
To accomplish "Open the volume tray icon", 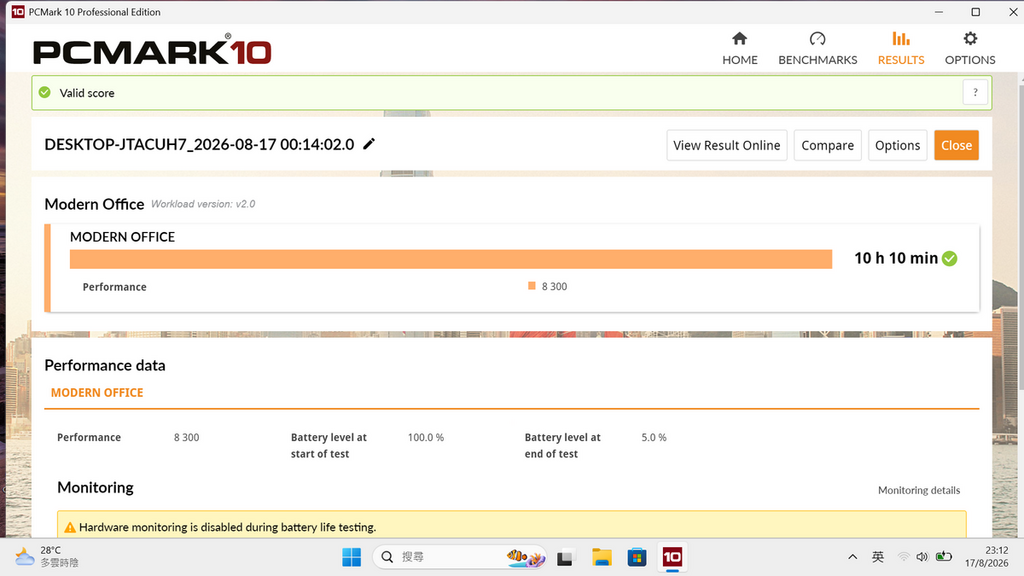I will pos(922,557).
